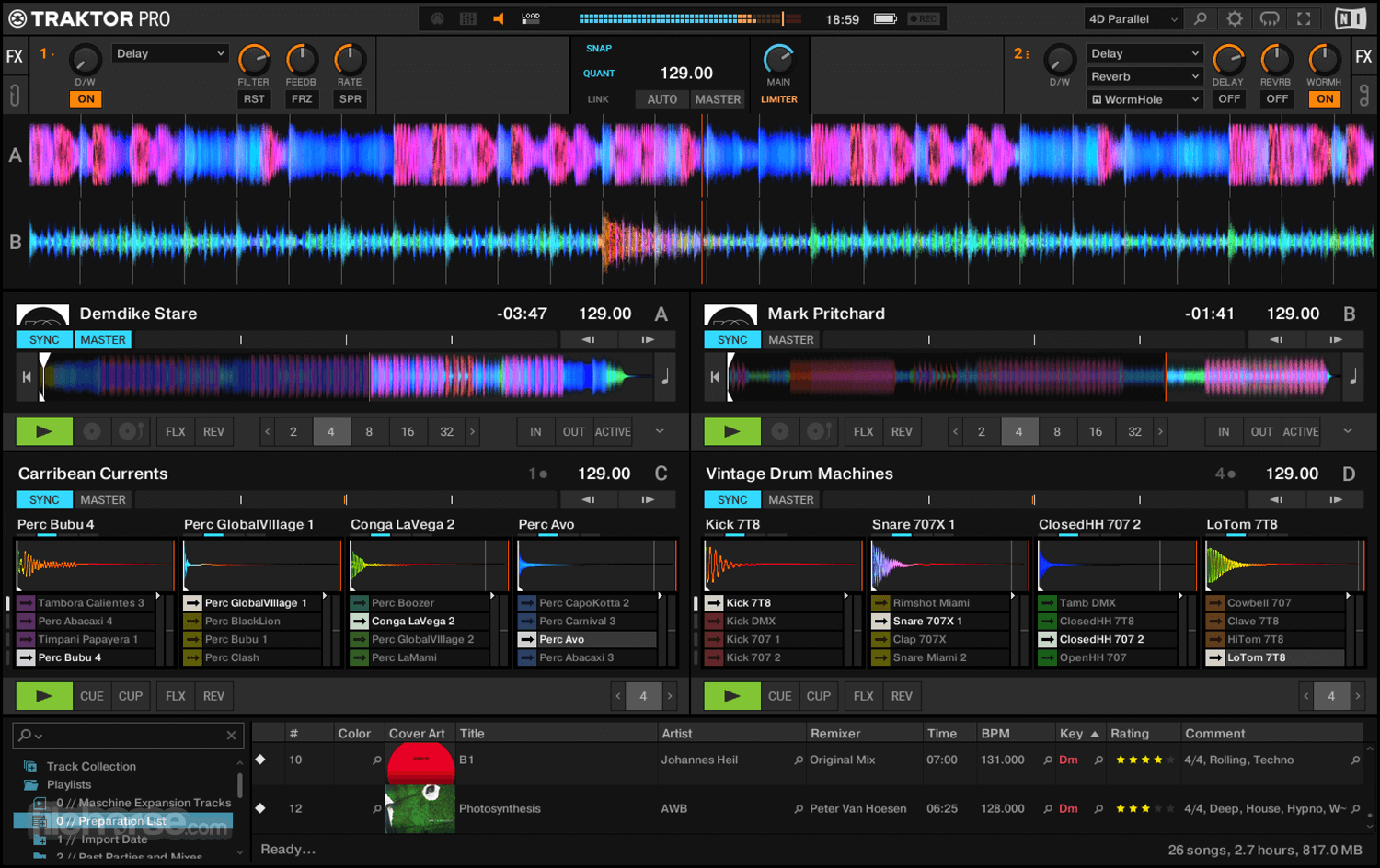Play Remix Deck C Carribean Currents
Image resolution: width=1380 pixels, height=868 pixels.
pos(43,696)
